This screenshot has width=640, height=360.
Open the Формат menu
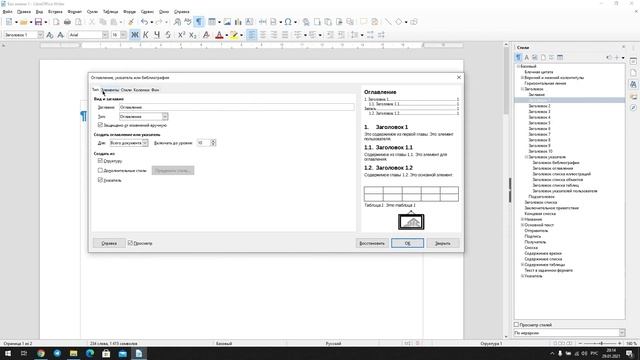[x=74, y=12]
